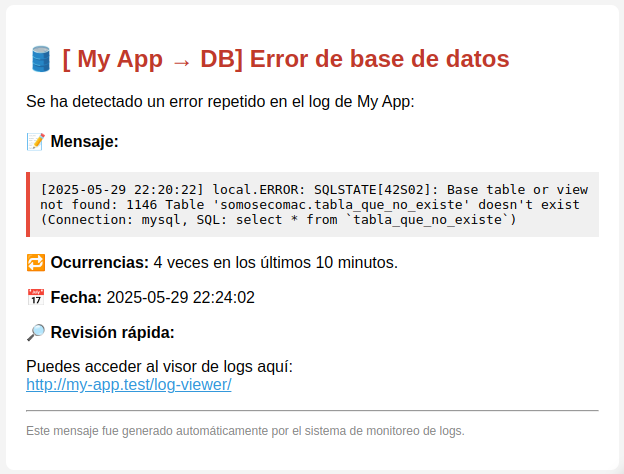Click 'Puedes acceder al visor de logs aquí' text
The width and height of the screenshot is (624, 474).
click(159, 367)
